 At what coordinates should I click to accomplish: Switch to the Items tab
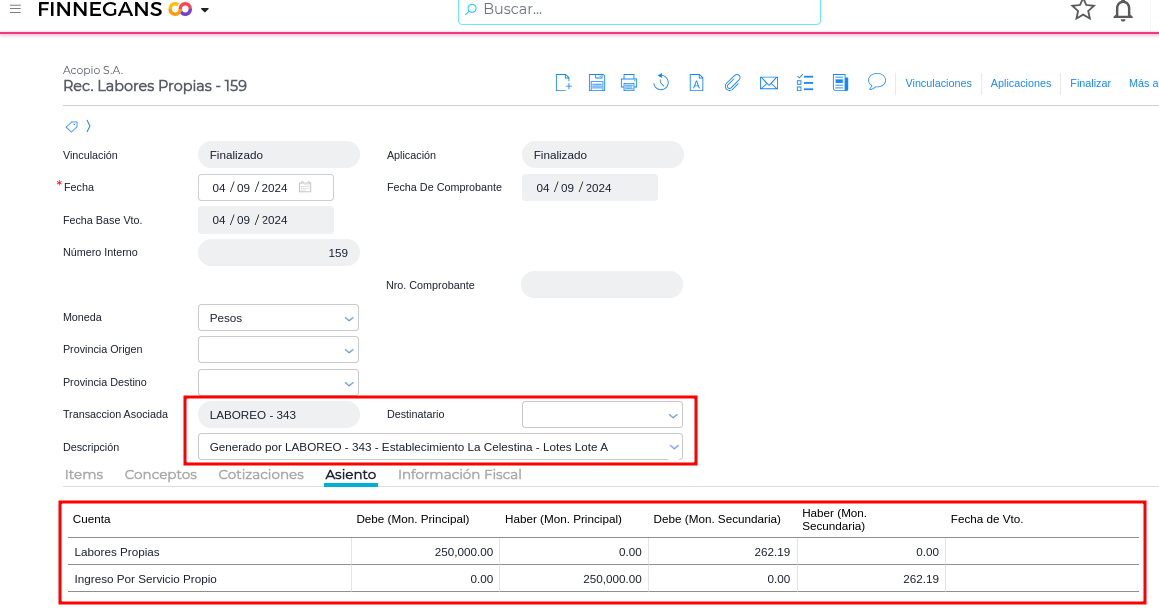click(84, 475)
